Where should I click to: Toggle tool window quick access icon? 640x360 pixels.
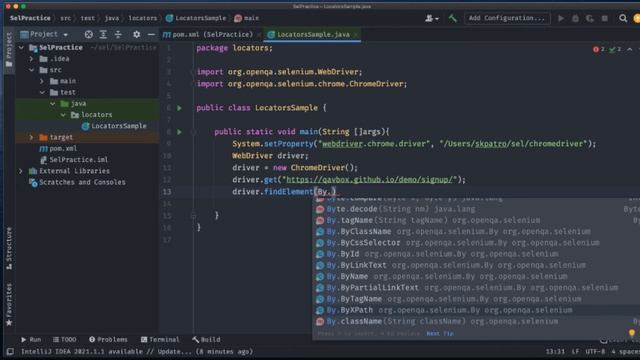(x=10, y=351)
